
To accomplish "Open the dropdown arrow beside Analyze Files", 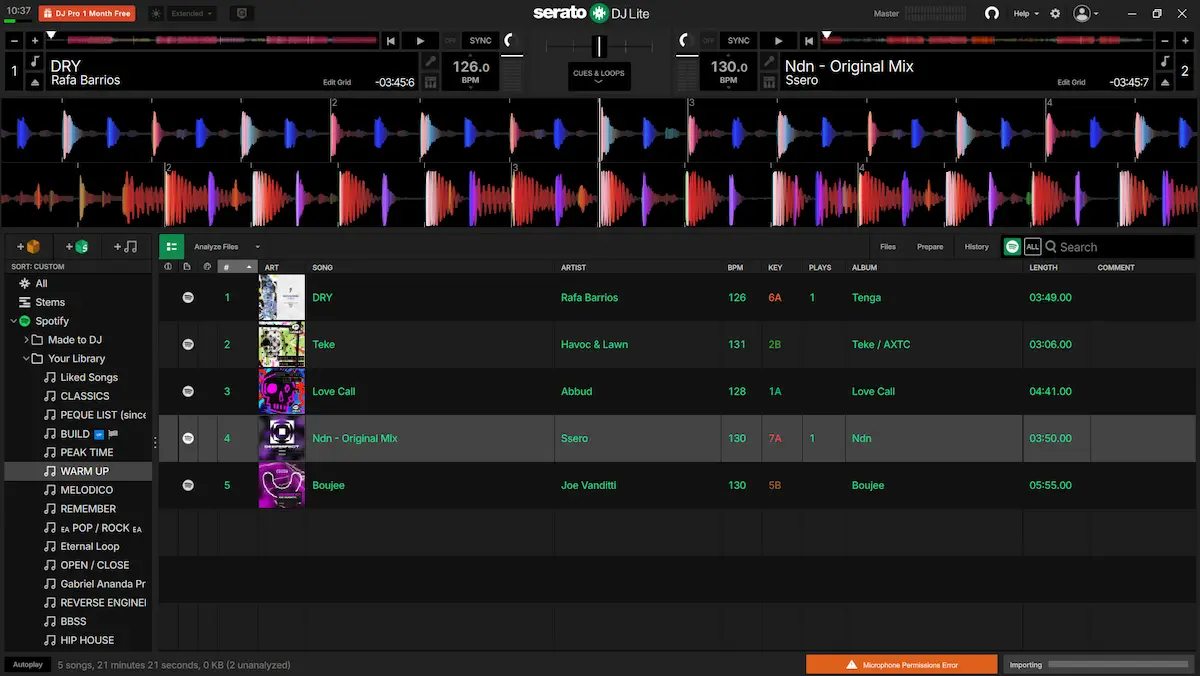I will click(x=257, y=247).
